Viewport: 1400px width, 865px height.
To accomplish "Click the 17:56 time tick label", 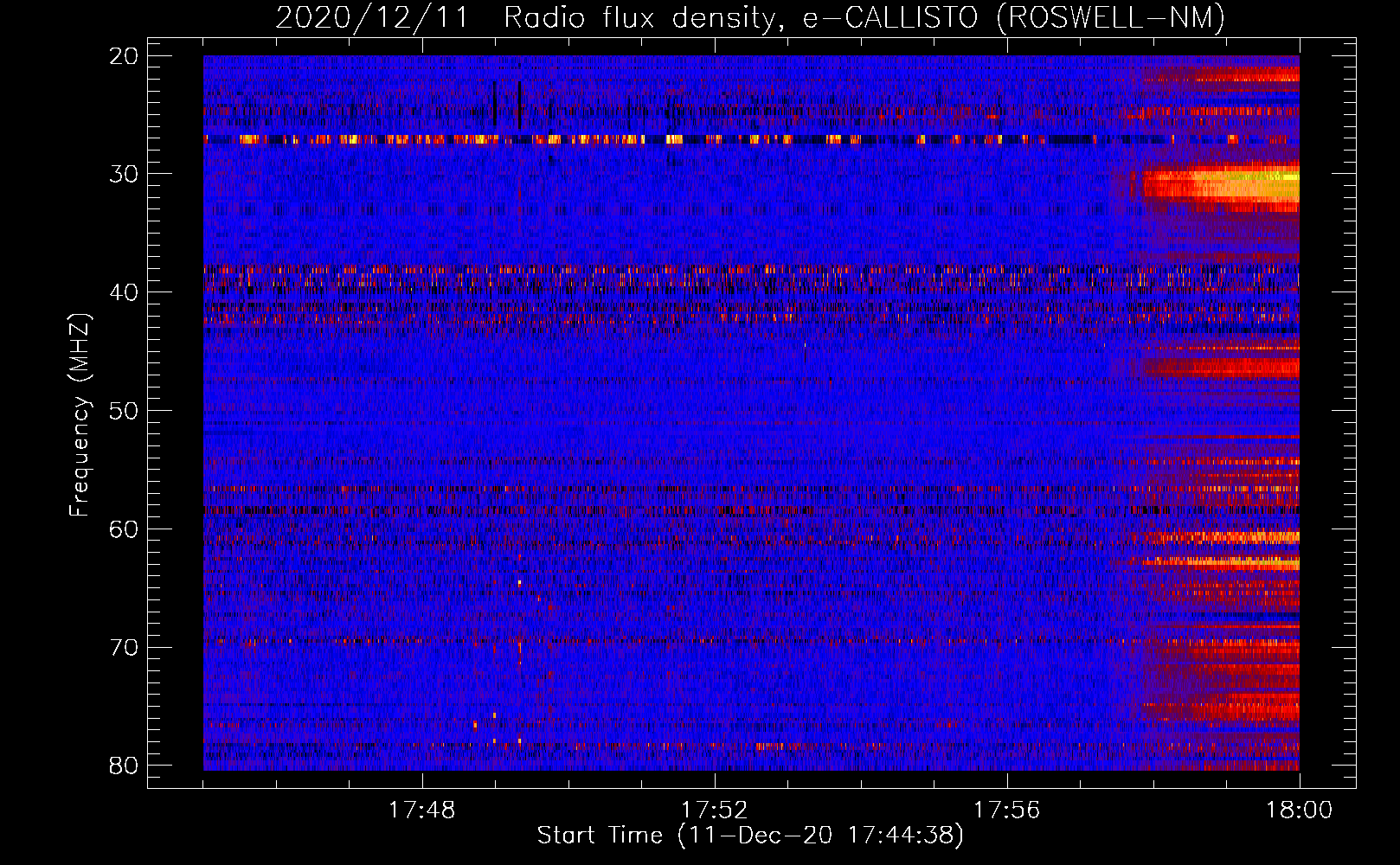I will pyautogui.click(x=1007, y=811).
